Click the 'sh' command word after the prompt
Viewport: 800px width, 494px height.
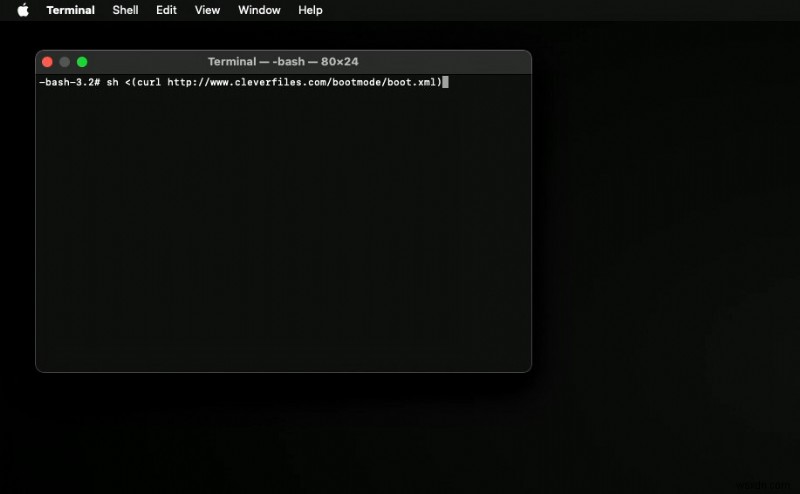coord(112,82)
